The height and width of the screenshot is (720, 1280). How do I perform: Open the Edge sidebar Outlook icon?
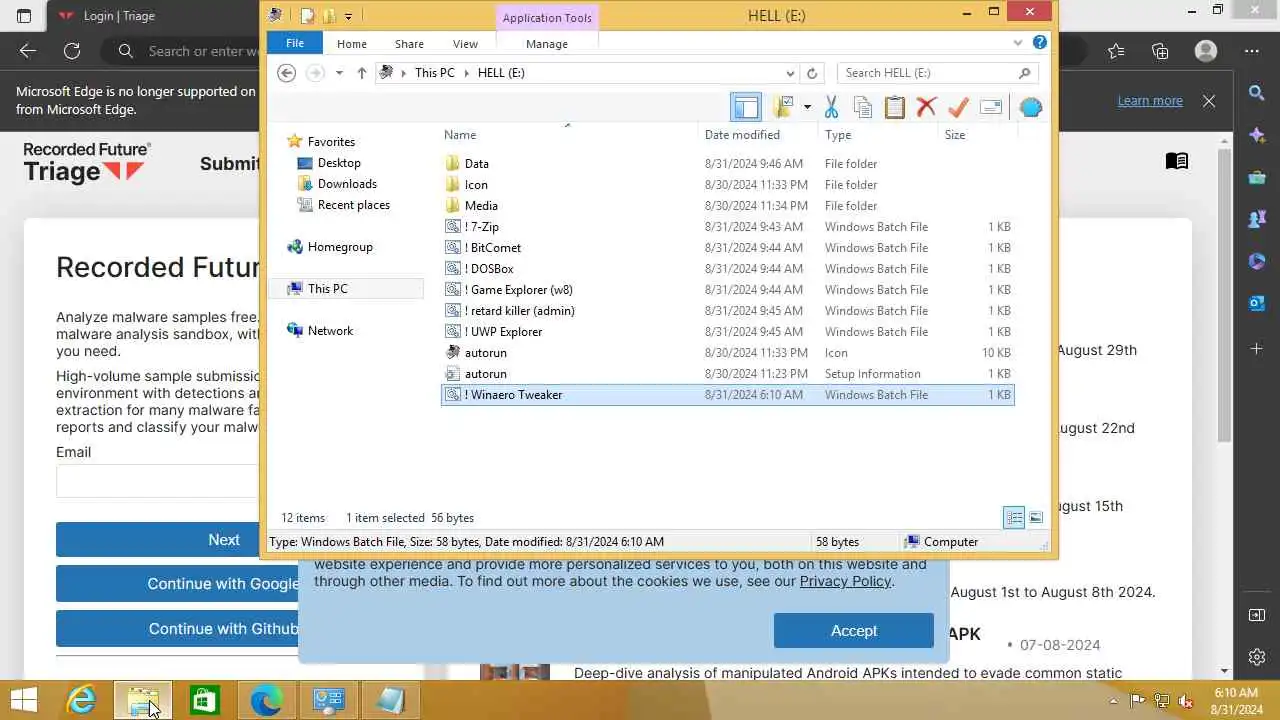(x=1257, y=303)
